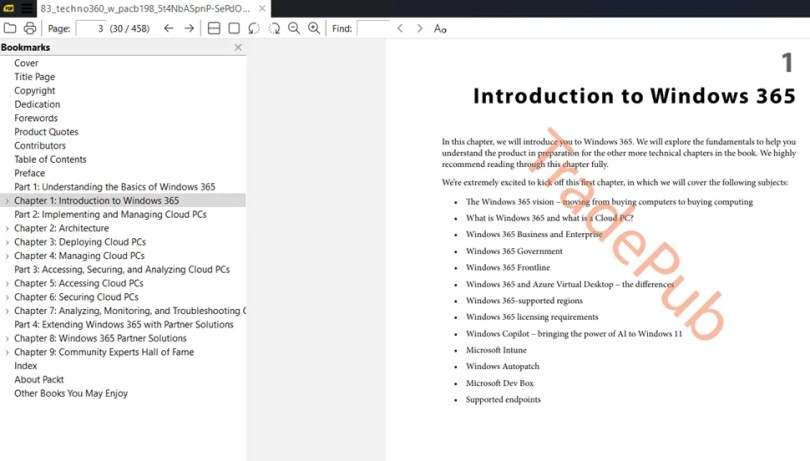Image resolution: width=810 pixels, height=461 pixels.
Task: Go to the next page arrow
Action: tap(189, 28)
